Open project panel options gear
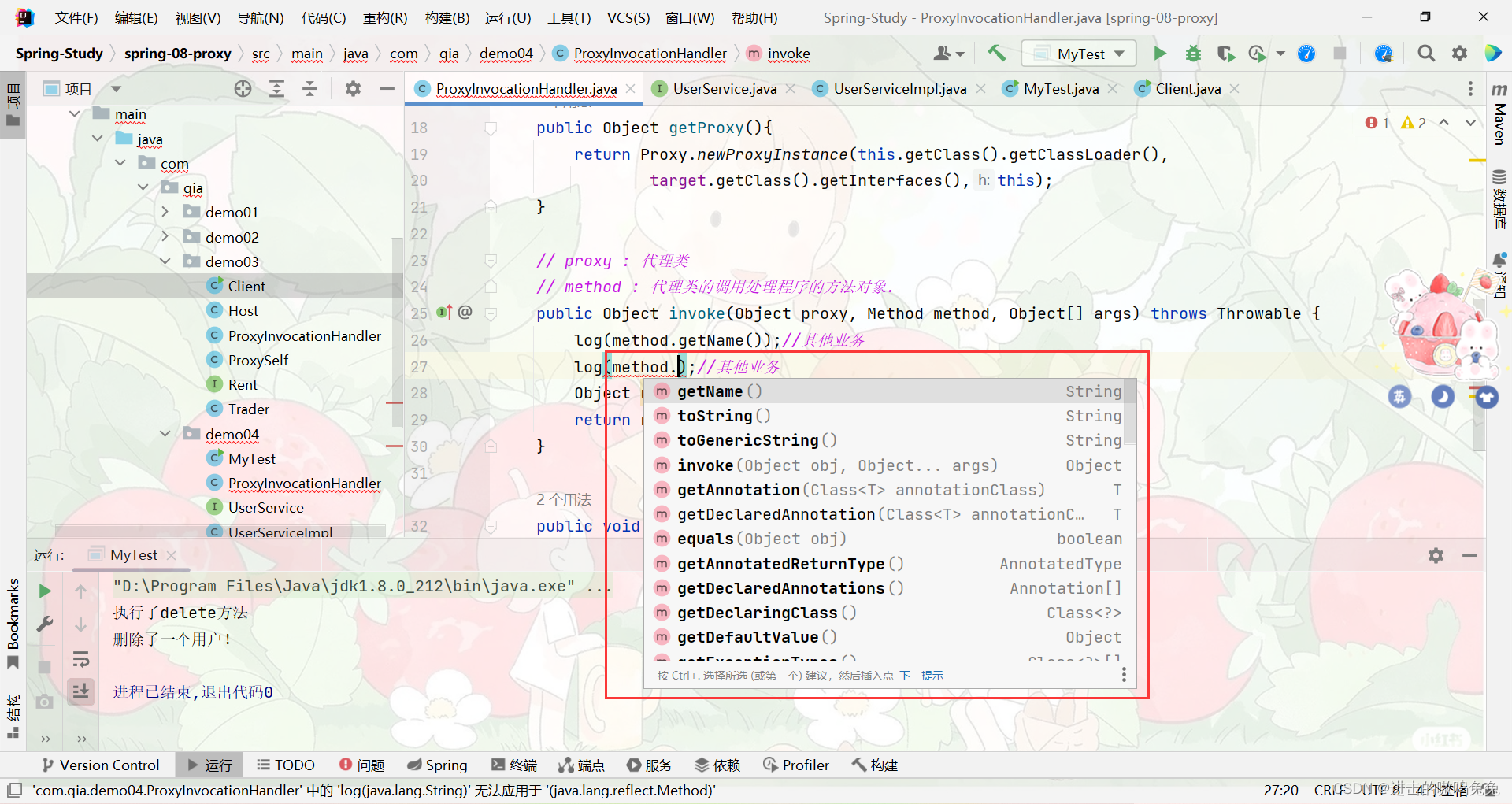This screenshot has width=1512, height=804. pos(353,88)
